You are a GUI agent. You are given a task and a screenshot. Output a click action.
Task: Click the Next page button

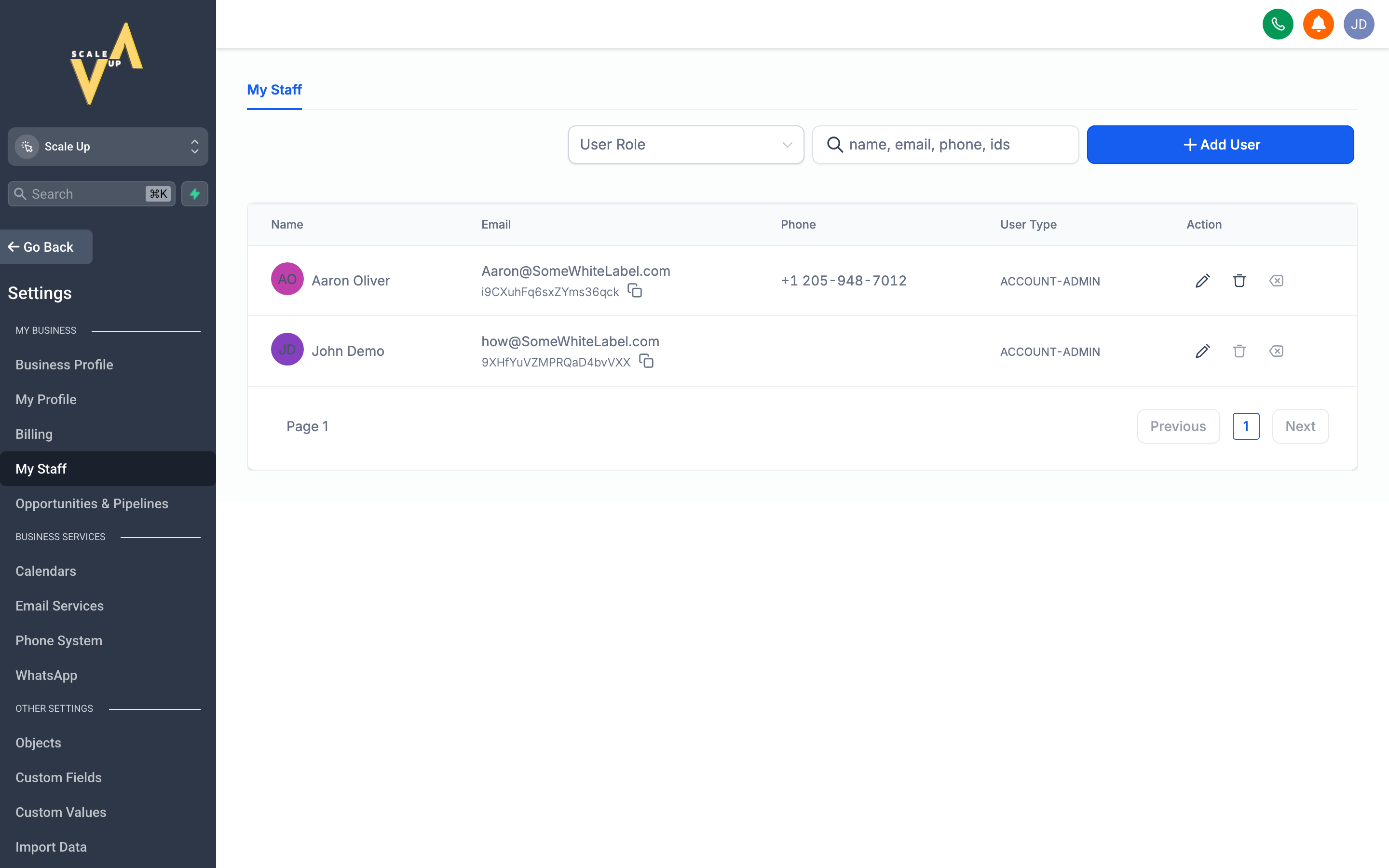coord(1300,426)
